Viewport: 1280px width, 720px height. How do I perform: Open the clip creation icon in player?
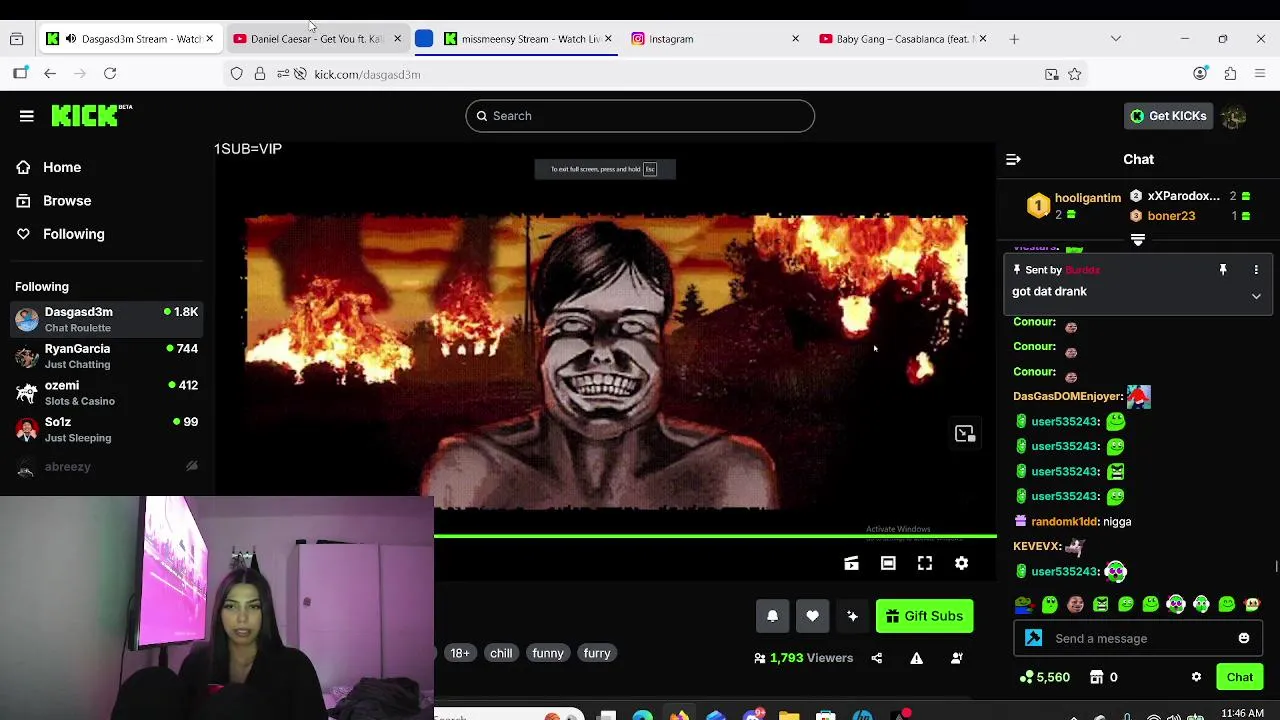[x=851, y=564]
